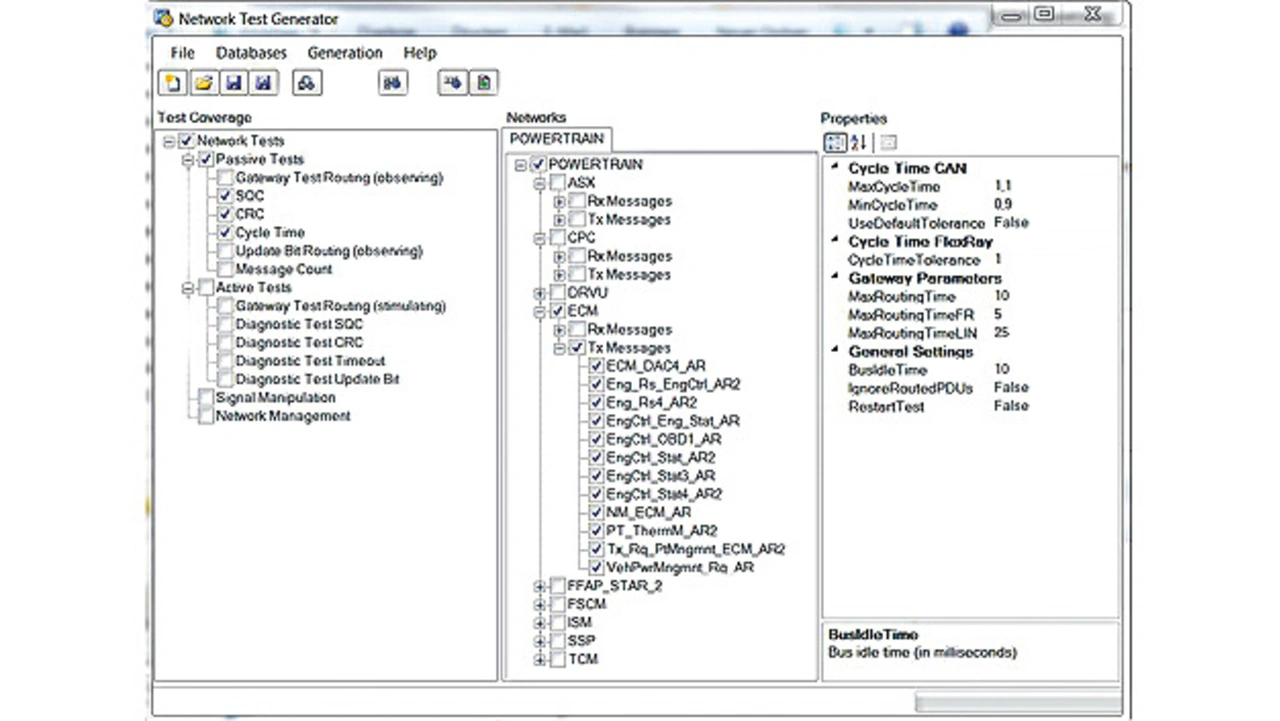Uncheck the Cycle Time passive test
Image resolution: width=1280 pixels, height=721 pixels.
click(225, 233)
